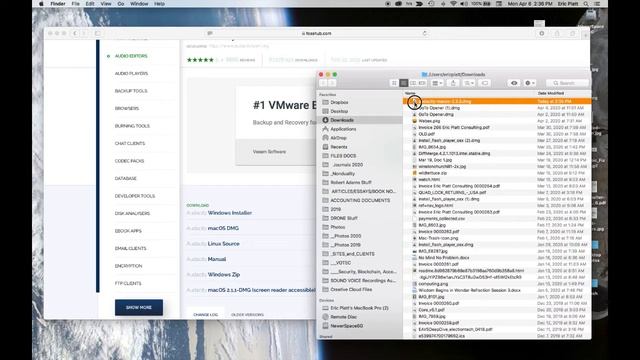The image size is (640, 360).
Task: Click the volume icon in menu bar
Action: (464, 4)
